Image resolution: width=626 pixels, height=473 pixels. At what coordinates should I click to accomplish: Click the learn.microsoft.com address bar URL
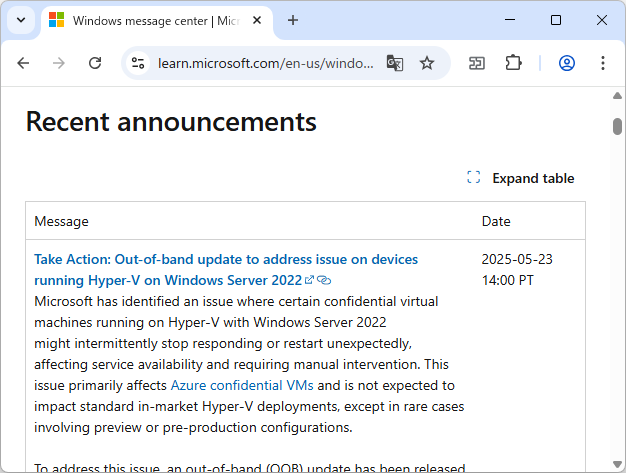(265, 63)
